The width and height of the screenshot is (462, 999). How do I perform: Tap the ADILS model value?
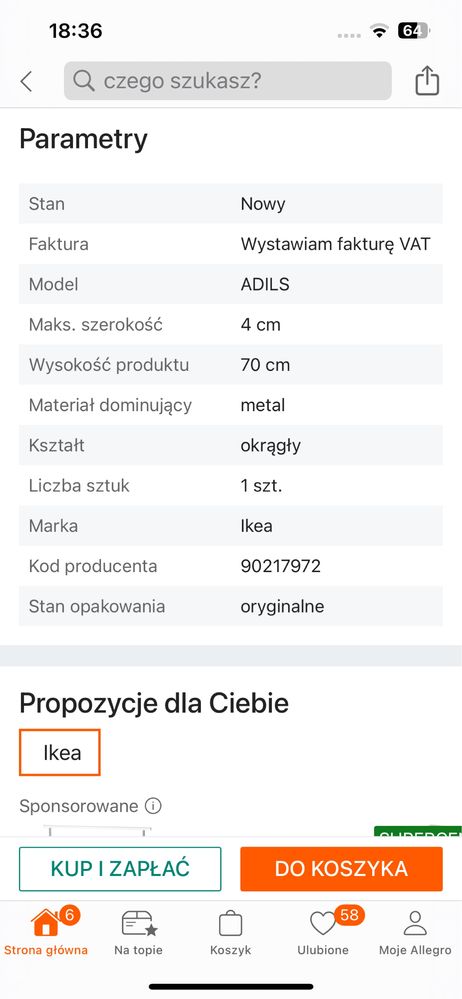(x=265, y=284)
